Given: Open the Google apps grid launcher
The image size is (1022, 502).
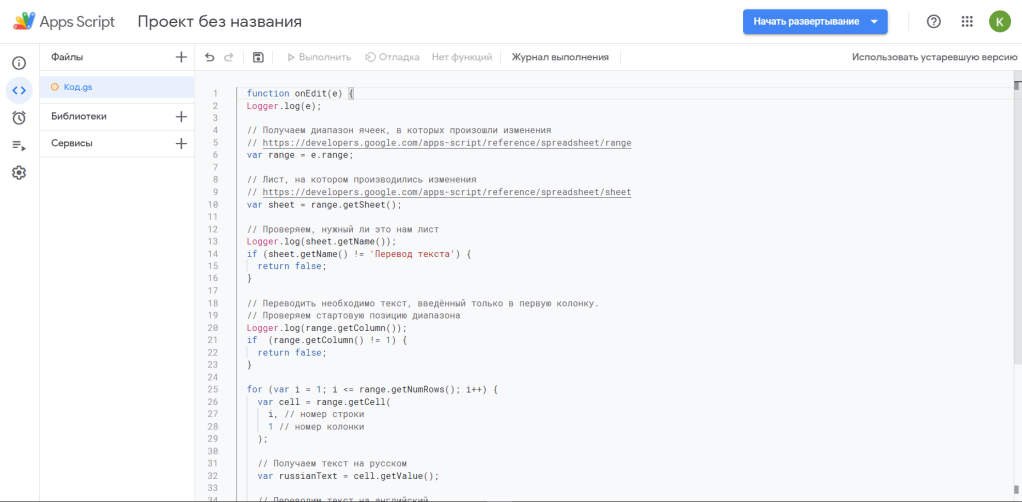Looking at the screenshot, I should [966, 22].
